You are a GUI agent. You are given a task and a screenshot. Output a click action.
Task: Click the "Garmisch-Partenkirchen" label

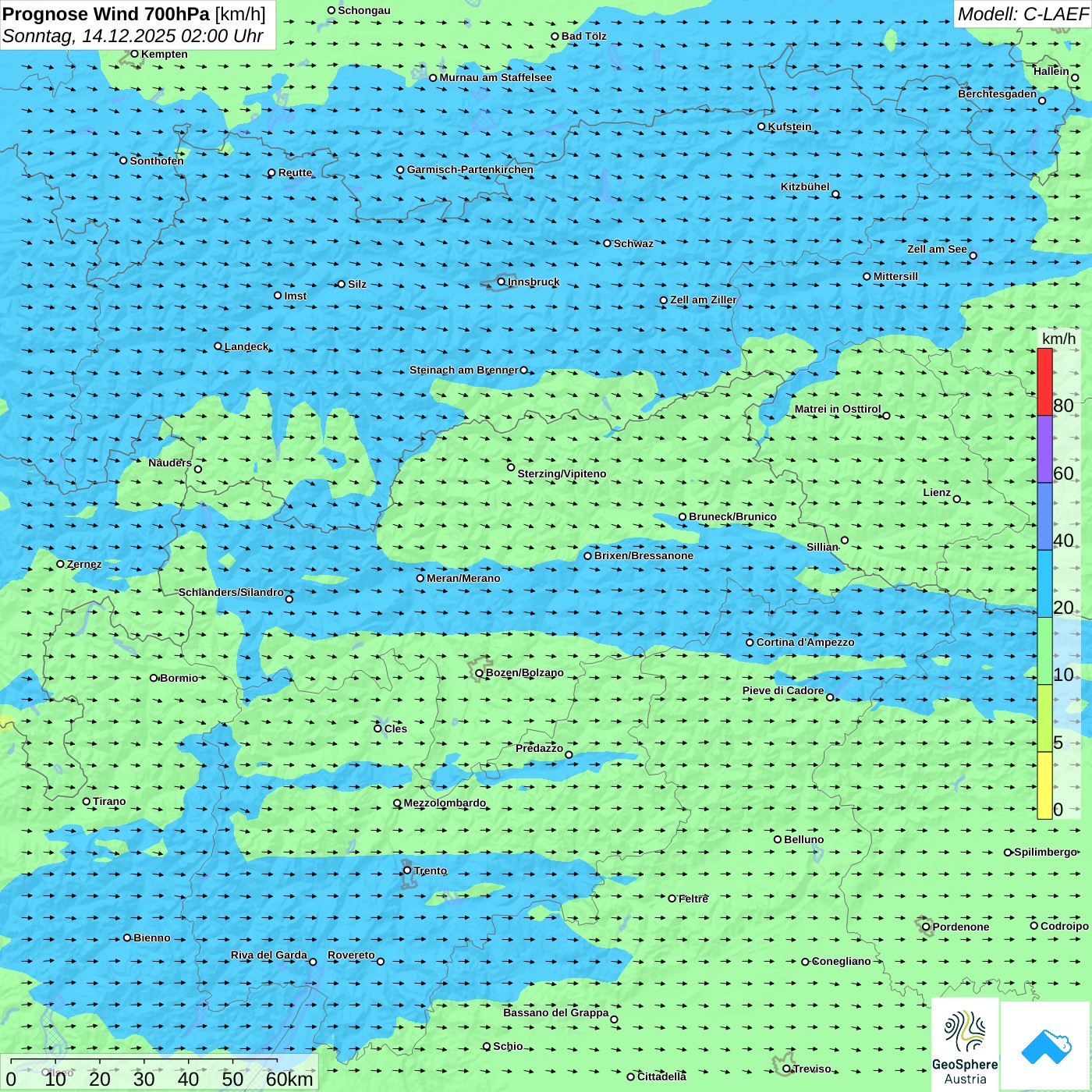click(x=470, y=169)
